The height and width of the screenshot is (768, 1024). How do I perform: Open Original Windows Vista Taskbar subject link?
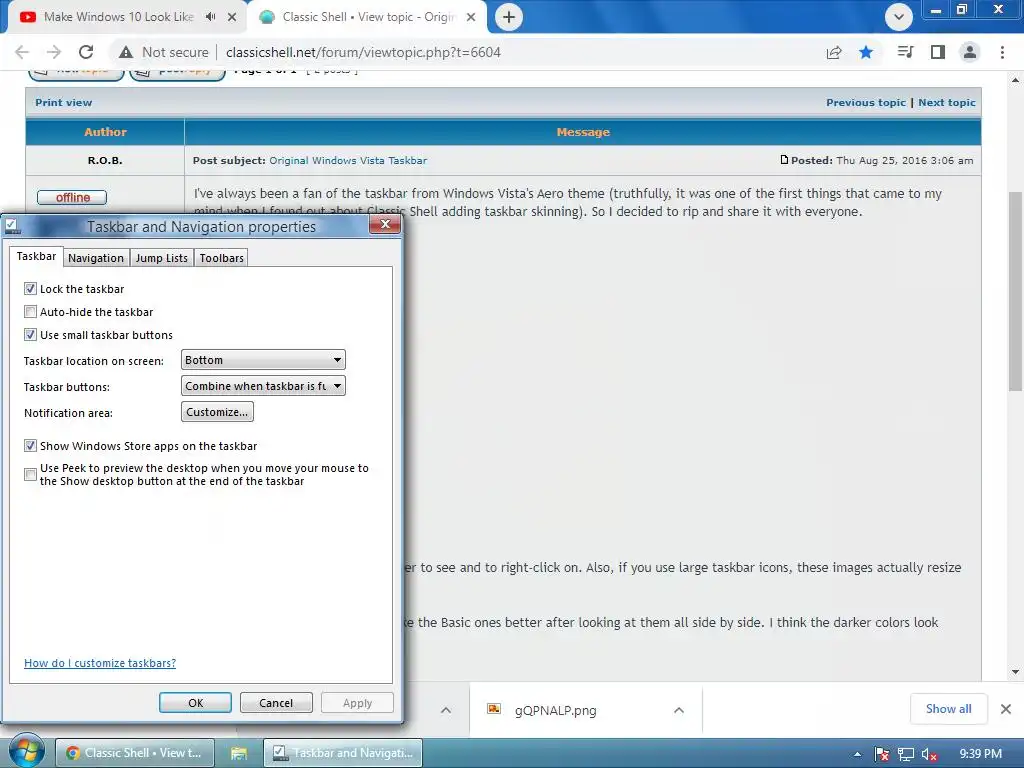[348, 161]
